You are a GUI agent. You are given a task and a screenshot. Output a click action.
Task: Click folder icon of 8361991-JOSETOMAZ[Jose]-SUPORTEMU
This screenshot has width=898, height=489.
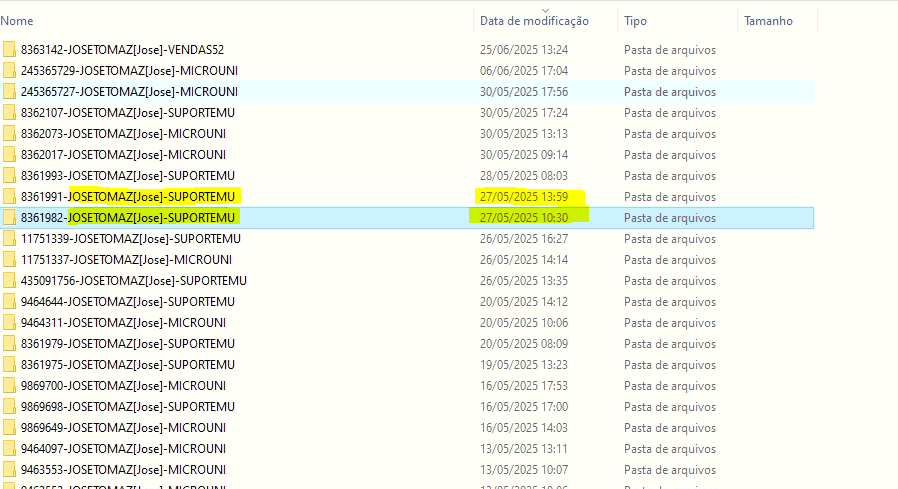(x=9, y=197)
